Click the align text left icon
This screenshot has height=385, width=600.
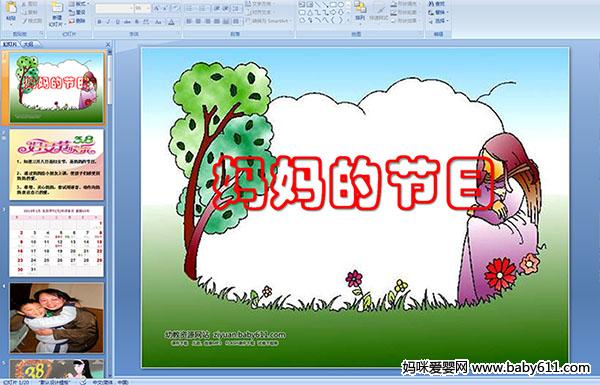tap(189, 21)
